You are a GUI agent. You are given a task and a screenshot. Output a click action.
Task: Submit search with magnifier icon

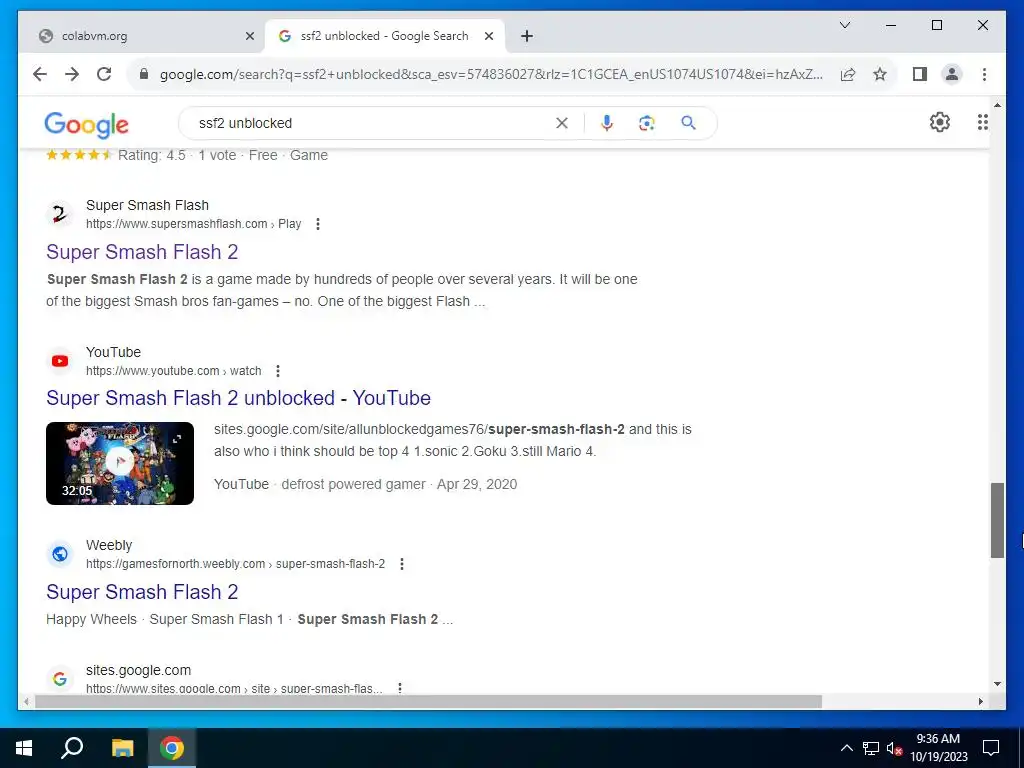click(x=688, y=123)
